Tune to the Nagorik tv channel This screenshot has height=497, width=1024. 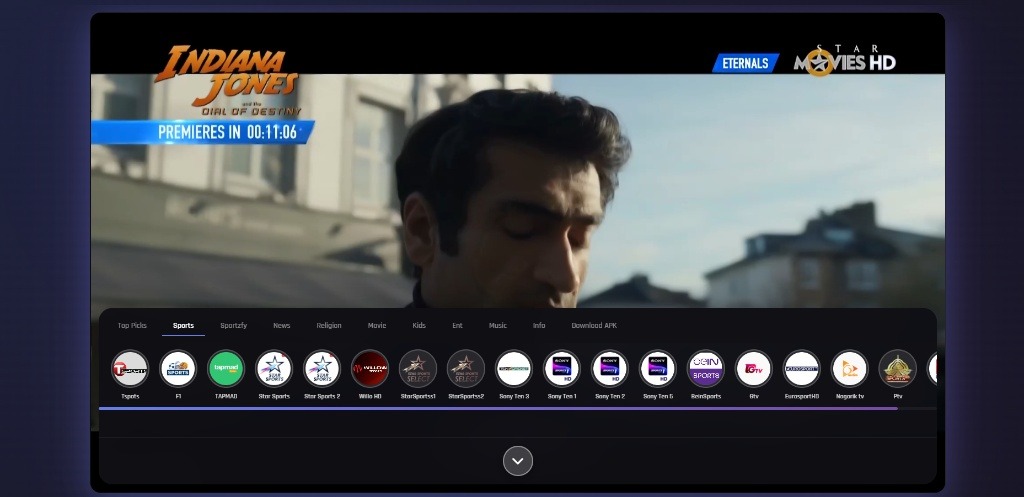[850, 368]
